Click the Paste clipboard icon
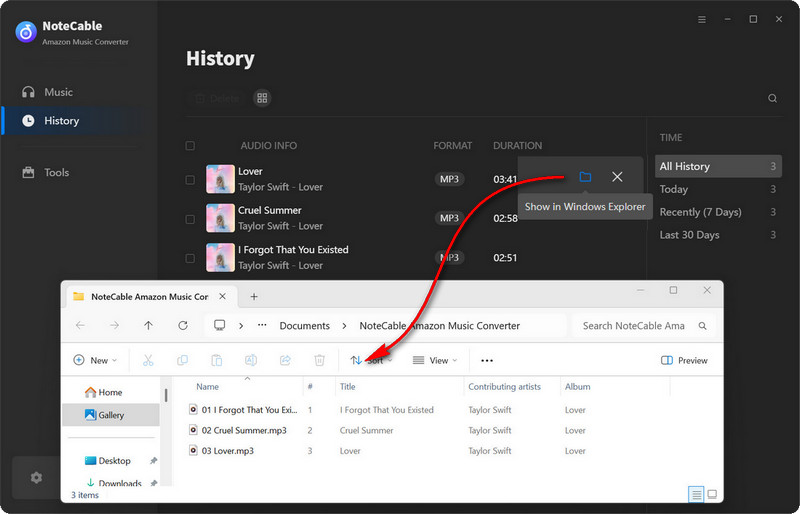The image size is (800, 514). pyautogui.click(x=216, y=360)
